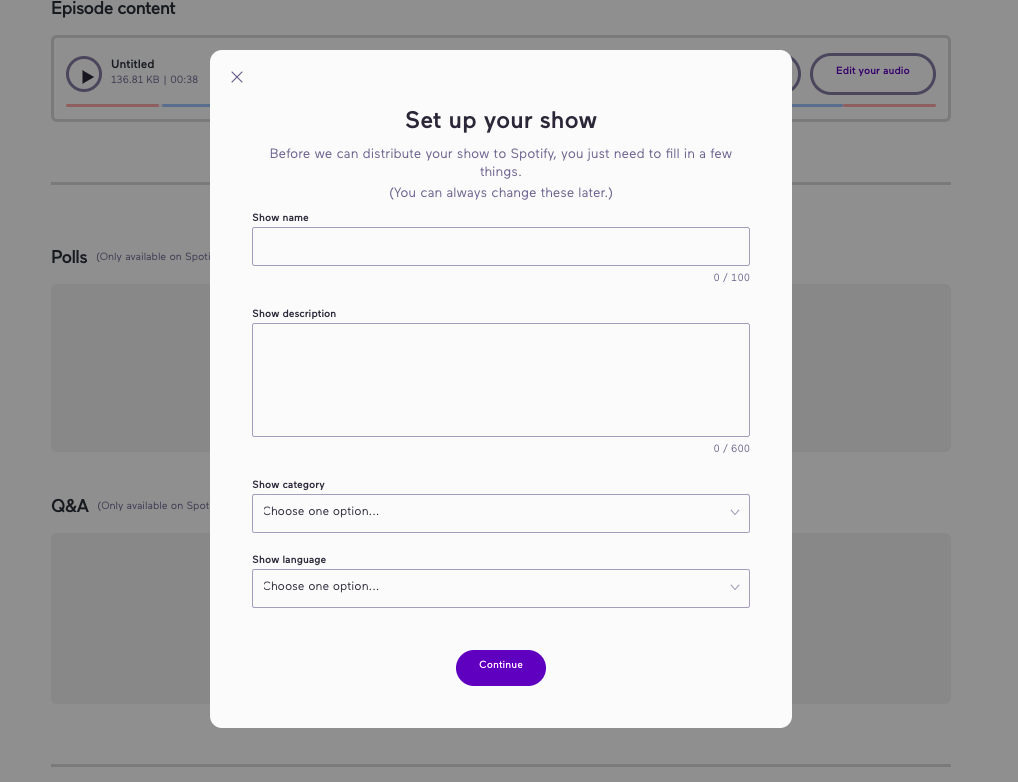
Task: Click the 0 / 600 character counter
Action: 731,449
